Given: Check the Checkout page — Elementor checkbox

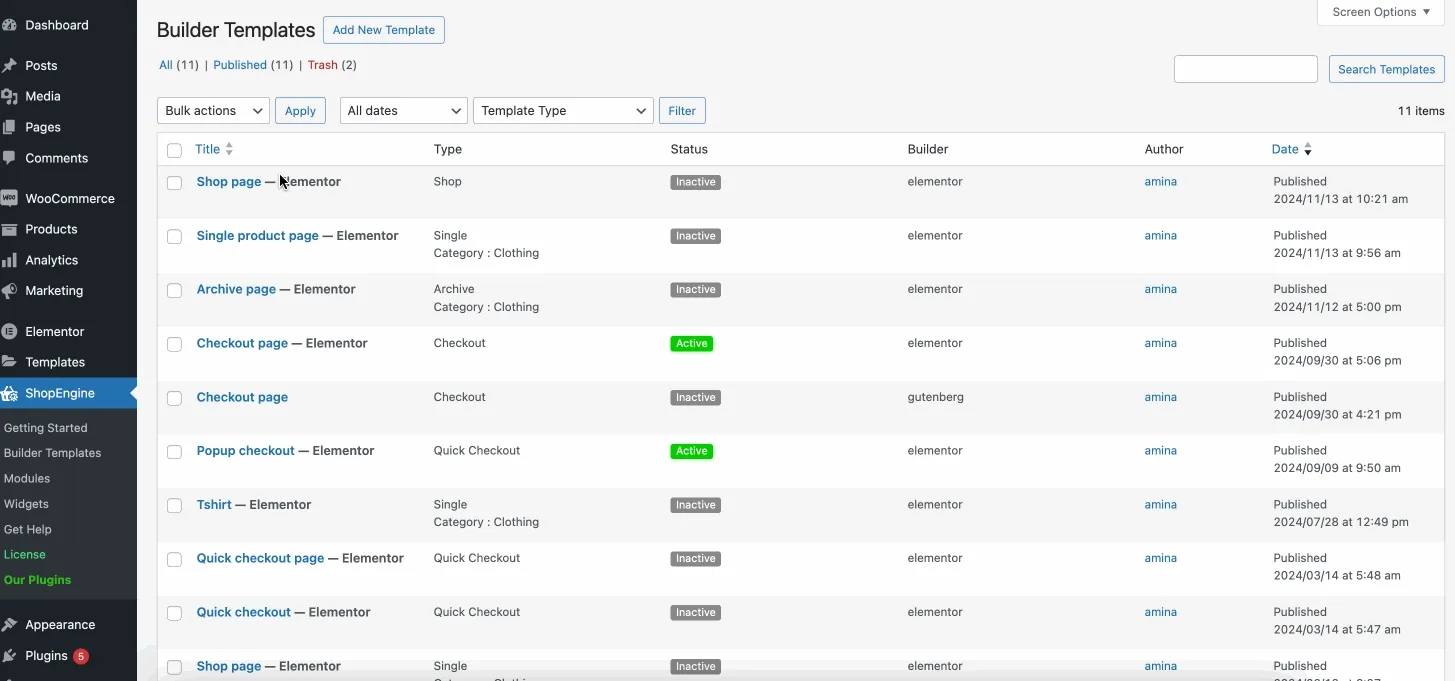Looking at the screenshot, I should point(174,344).
